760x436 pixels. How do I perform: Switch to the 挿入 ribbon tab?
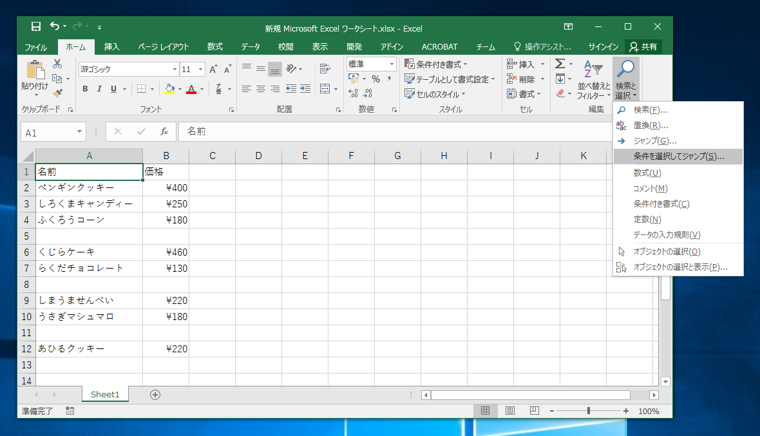click(111, 47)
